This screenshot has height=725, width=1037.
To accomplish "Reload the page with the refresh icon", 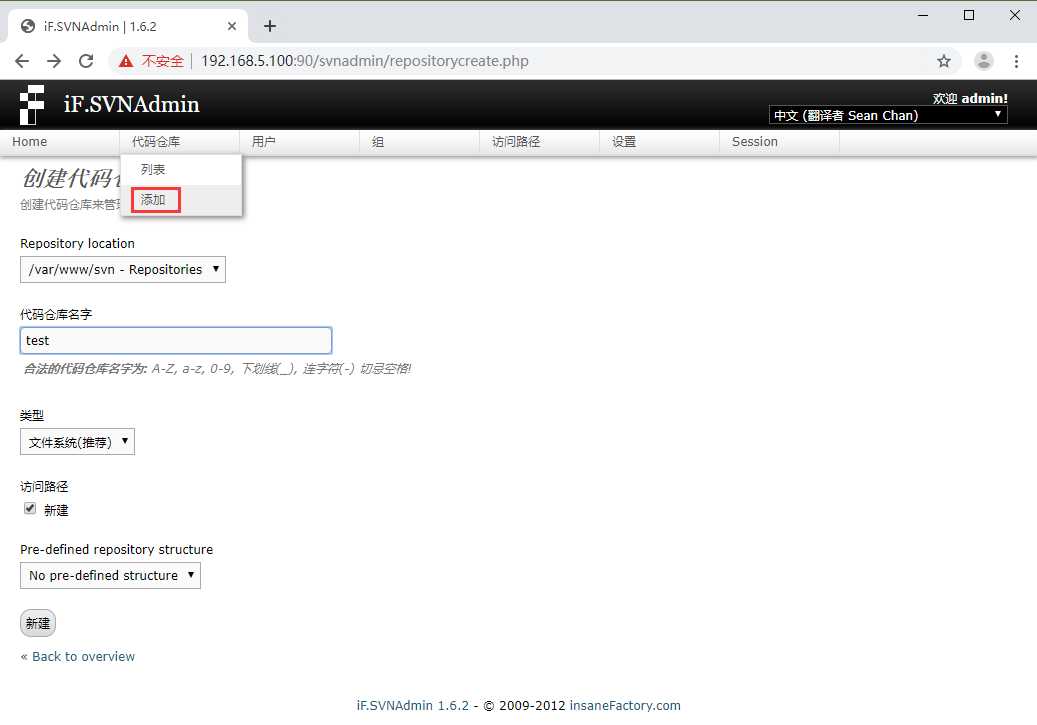I will [x=86, y=61].
